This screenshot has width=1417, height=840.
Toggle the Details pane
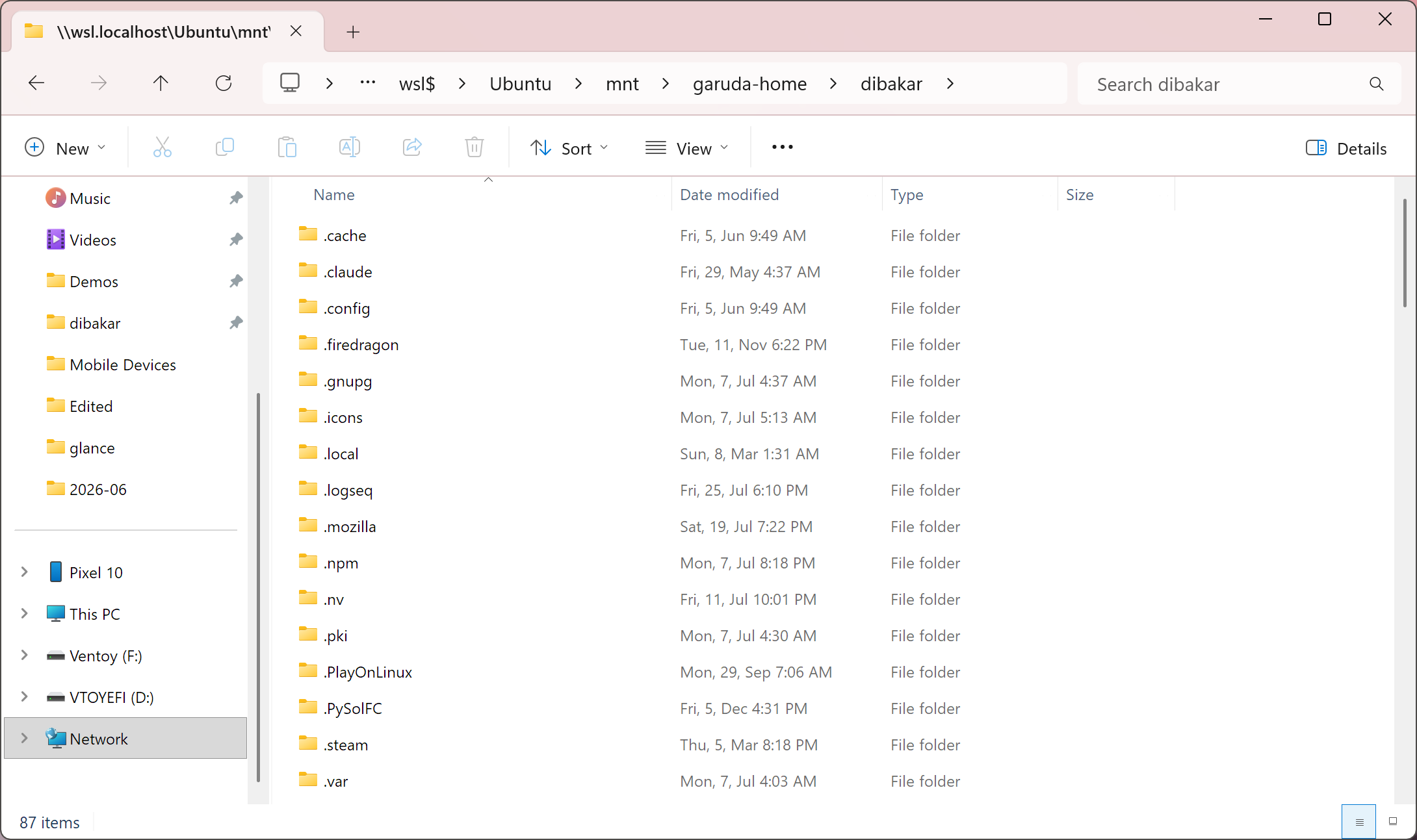[x=1346, y=148]
